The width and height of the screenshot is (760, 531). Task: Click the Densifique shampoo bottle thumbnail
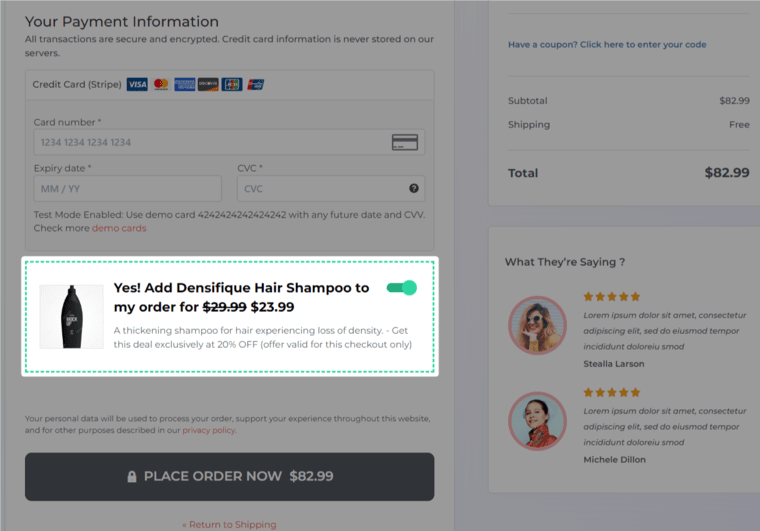[x=71, y=317]
